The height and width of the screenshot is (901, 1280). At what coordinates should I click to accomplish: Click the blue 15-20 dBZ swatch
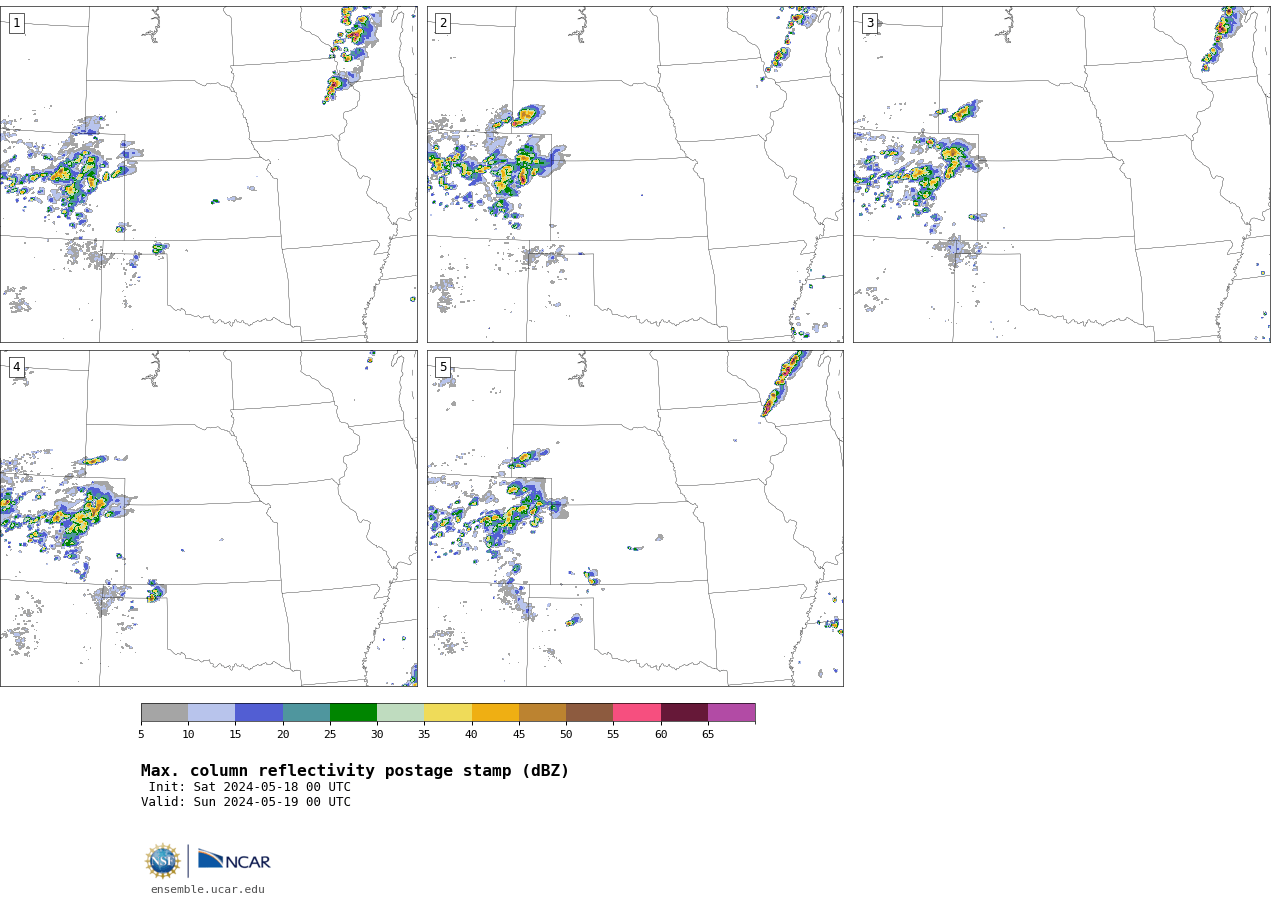pyautogui.click(x=259, y=713)
